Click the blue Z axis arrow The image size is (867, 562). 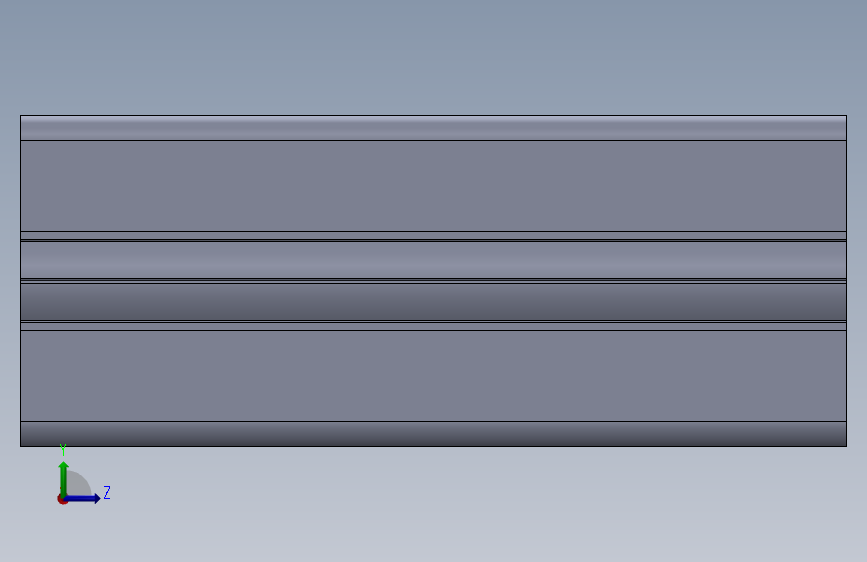(x=84, y=498)
